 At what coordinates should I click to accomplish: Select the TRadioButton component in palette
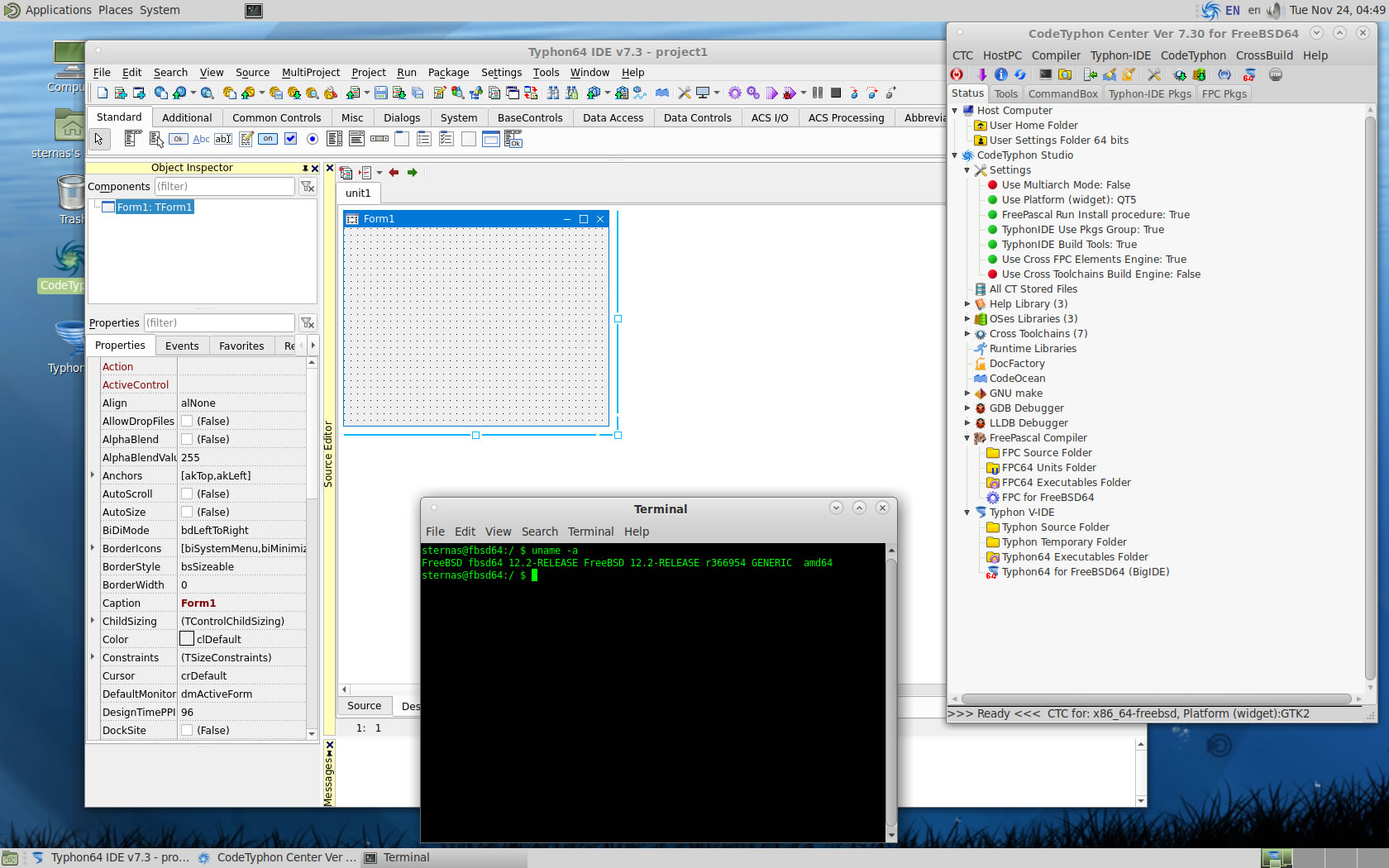(x=313, y=139)
